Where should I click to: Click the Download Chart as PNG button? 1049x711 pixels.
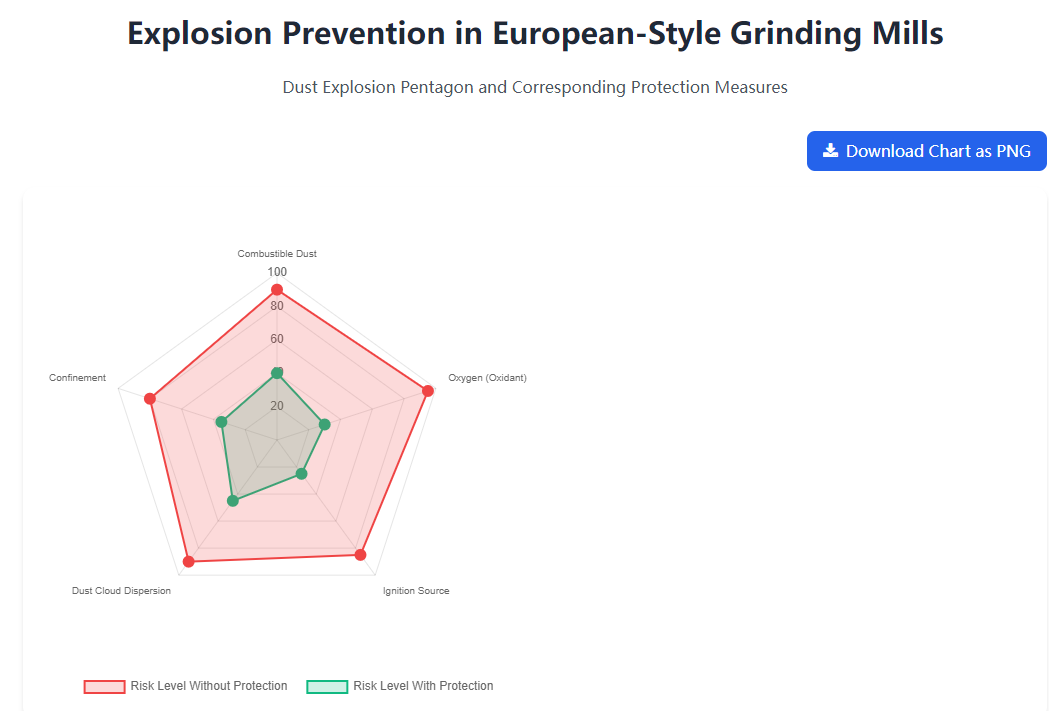point(927,151)
